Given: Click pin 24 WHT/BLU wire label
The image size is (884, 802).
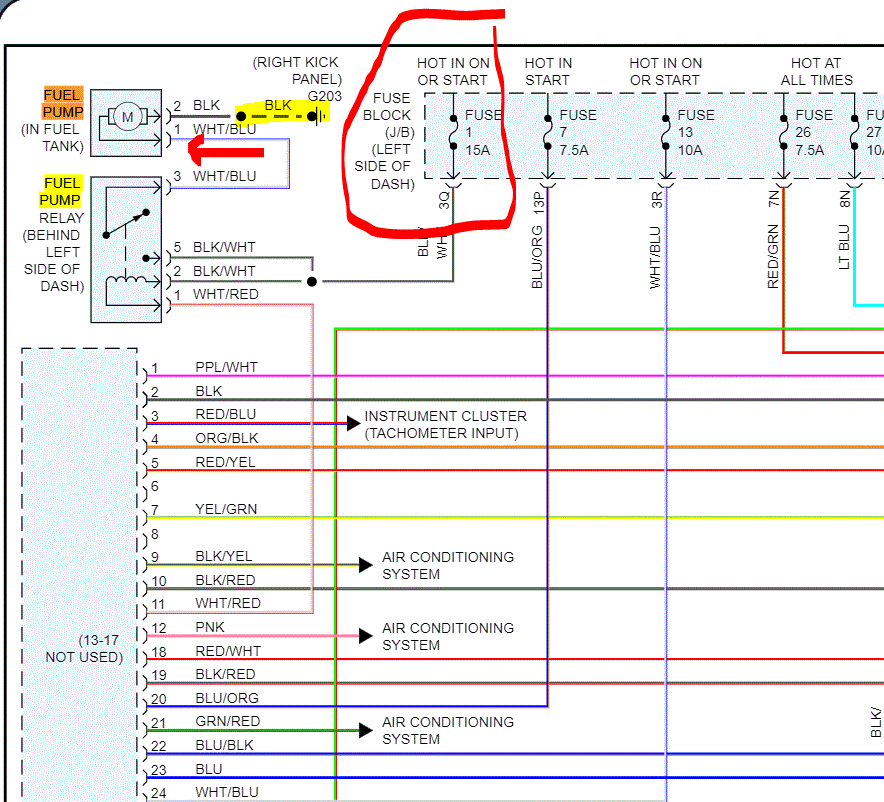Looking at the screenshot, I should (x=227, y=792).
